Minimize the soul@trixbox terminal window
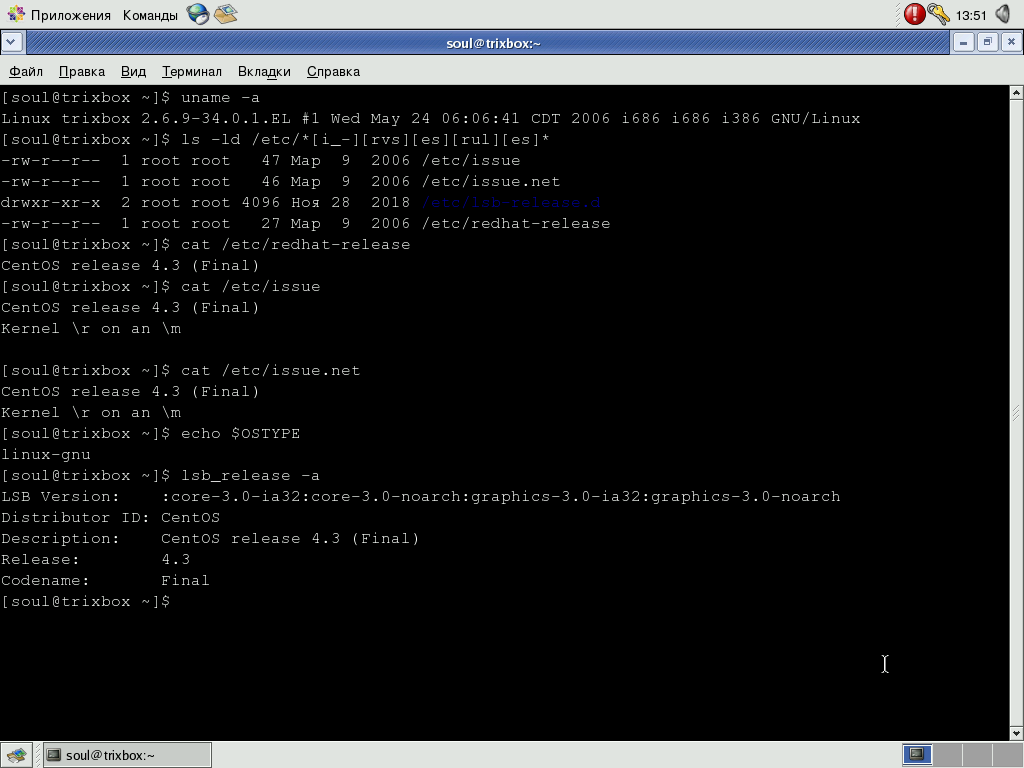The height and width of the screenshot is (768, 1024). coord(963,42)
